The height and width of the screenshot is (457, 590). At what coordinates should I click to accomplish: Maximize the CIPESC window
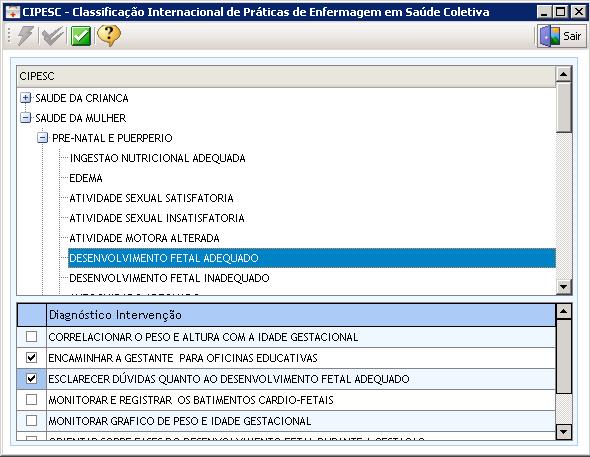coord(560,12)
